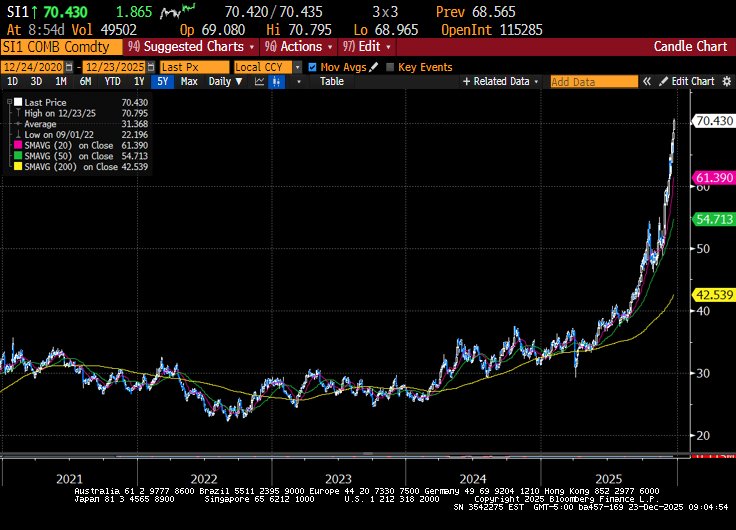This screenshot has height=530, width=736.
Task: Select the YTD range tab
Action: tap(113, 82)
